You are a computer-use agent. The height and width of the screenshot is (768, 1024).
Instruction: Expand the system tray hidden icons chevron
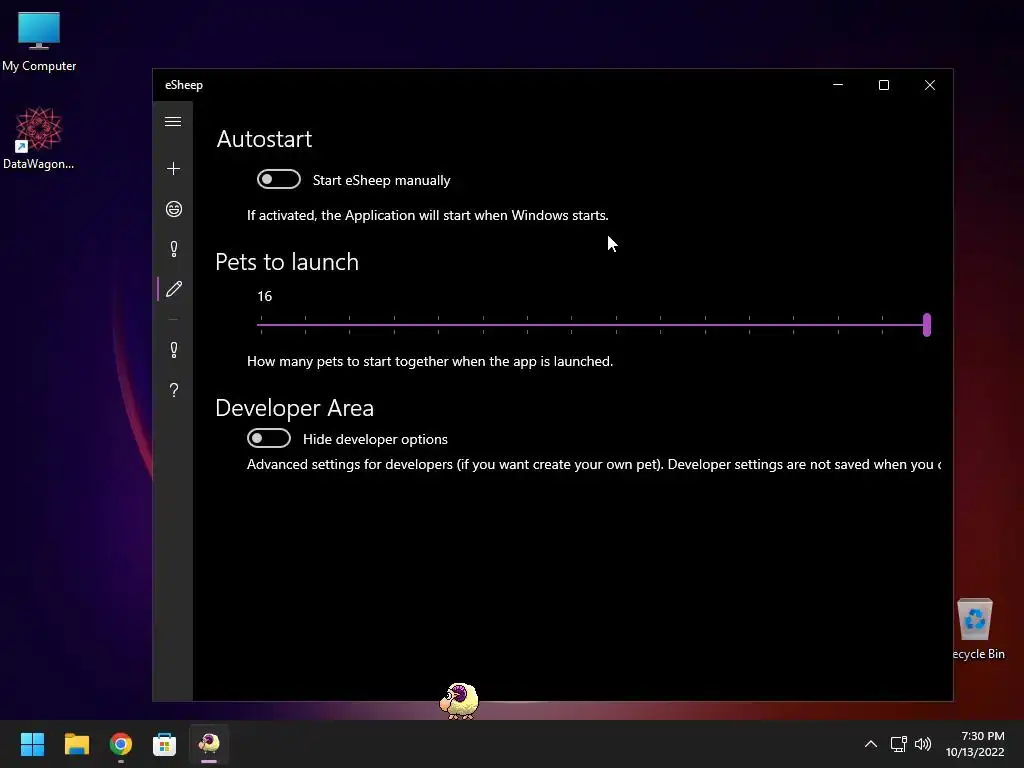click(871, 744)
